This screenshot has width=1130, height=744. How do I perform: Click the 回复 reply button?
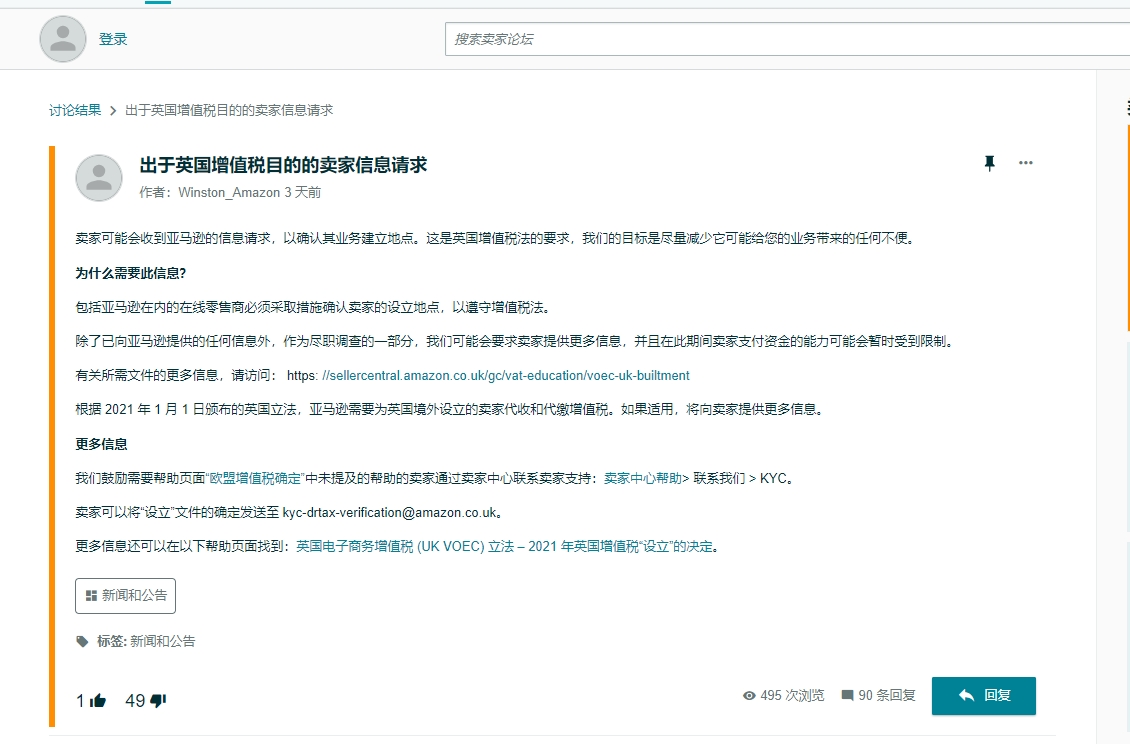(x=983, y=695)
